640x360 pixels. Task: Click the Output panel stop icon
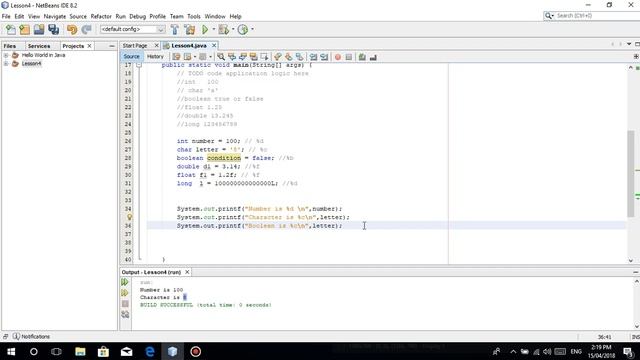click(125, 304)
